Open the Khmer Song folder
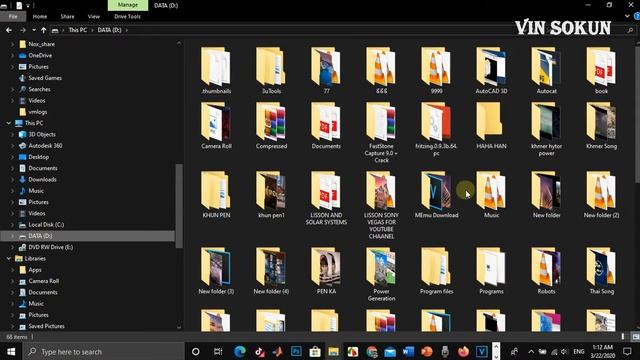Viewport: 640px width, 360px height. click(601, 126)
